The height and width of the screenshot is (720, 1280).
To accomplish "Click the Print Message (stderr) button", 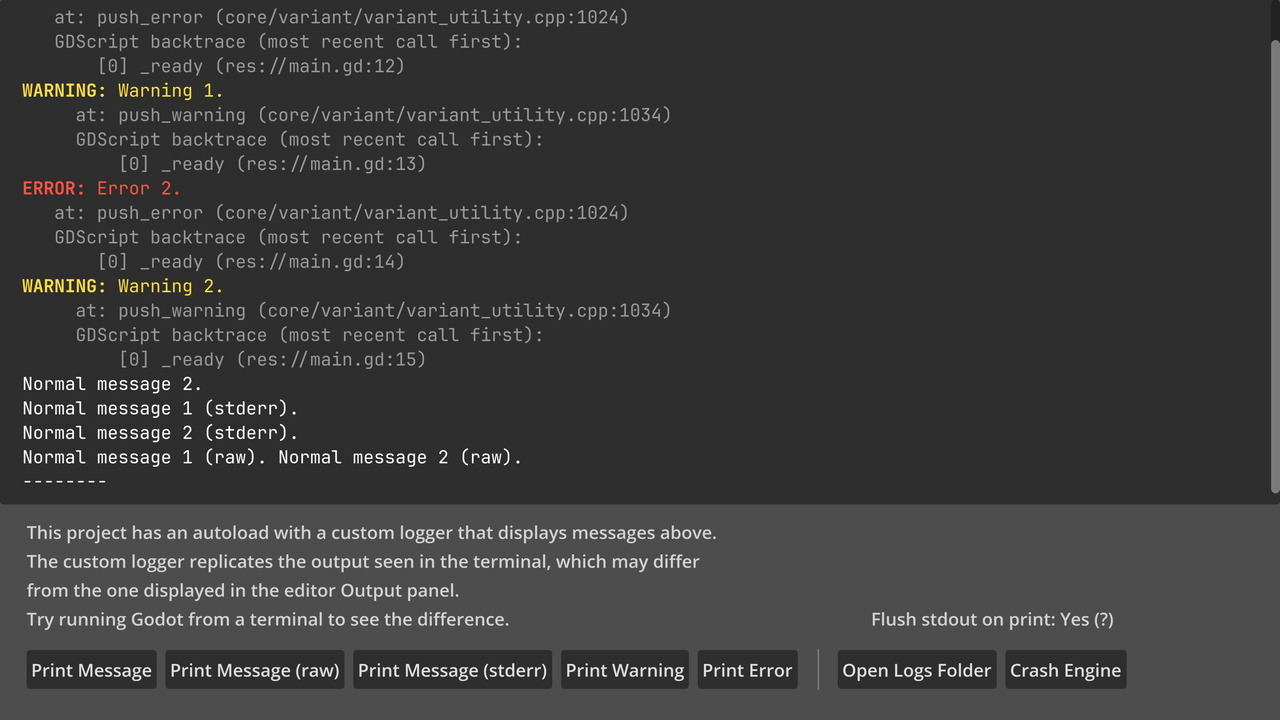I will pos(452,670).
